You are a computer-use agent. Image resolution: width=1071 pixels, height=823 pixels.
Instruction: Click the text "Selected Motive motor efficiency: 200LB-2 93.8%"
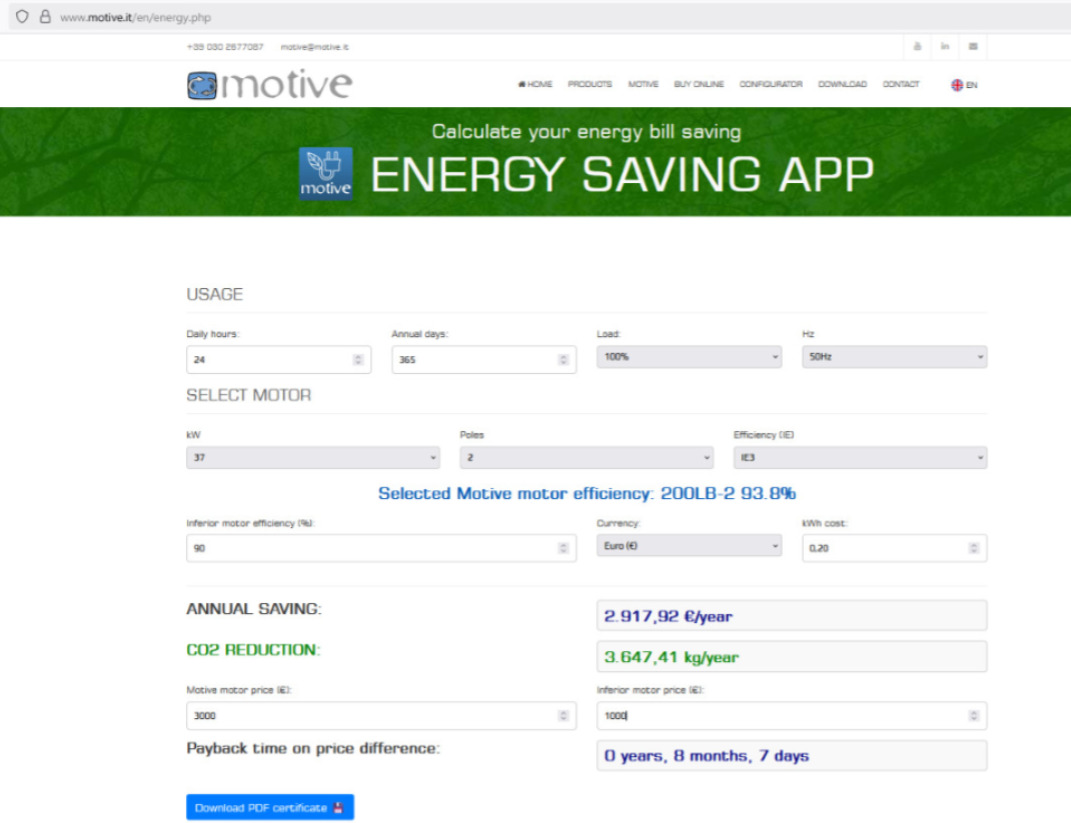coord(587,493)
